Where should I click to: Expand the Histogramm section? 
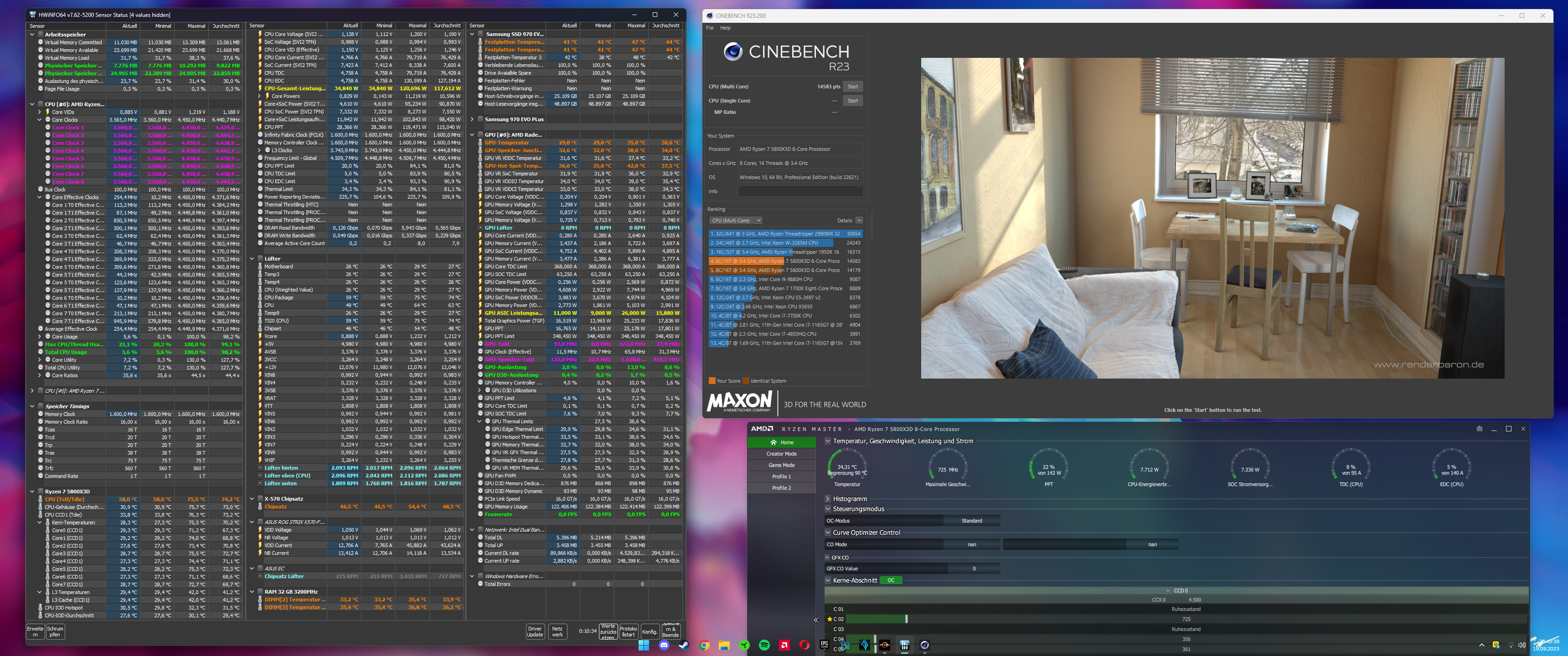coord(828,499)
